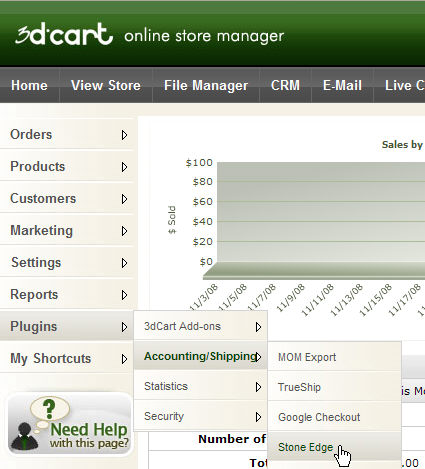Open File Manager in the top navigation
This screenshot has width=425, height=469.
click(206, 85)
